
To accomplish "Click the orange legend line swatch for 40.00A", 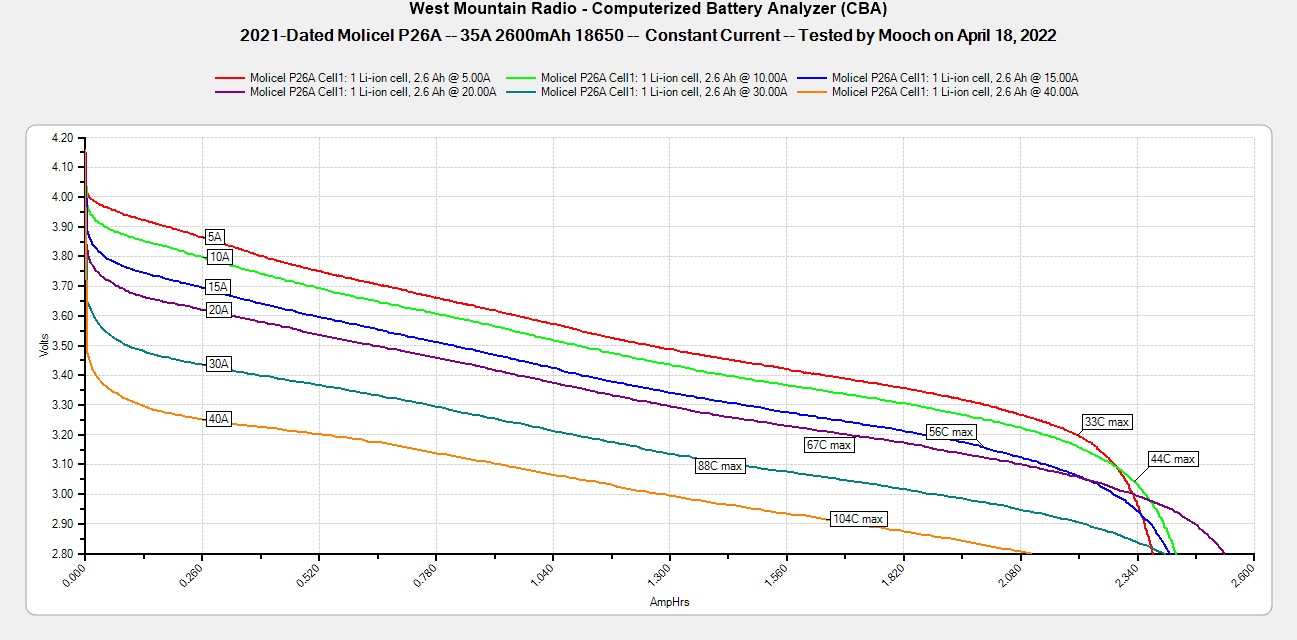I will click(x=813, y=92).
